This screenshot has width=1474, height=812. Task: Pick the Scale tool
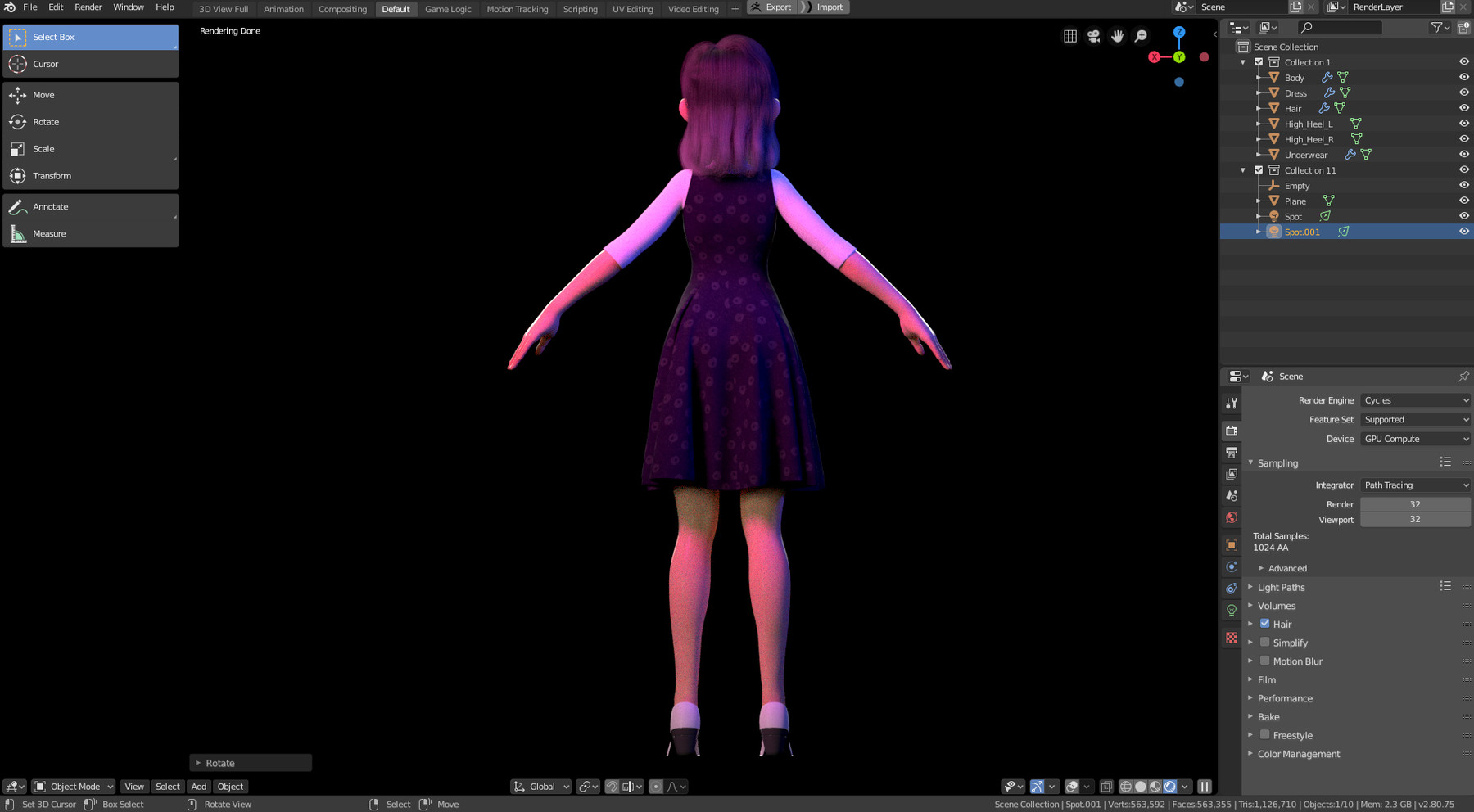point(90,149)
